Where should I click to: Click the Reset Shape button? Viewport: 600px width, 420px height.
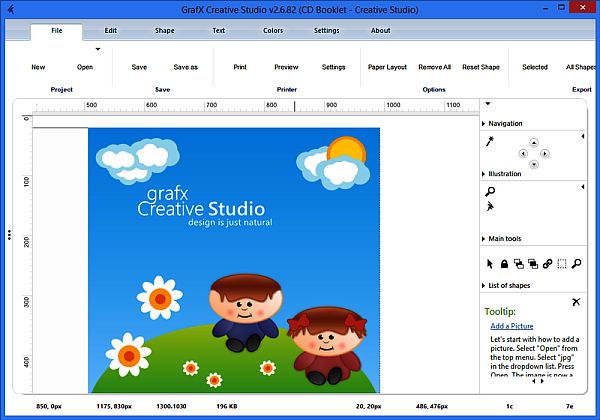481,67
